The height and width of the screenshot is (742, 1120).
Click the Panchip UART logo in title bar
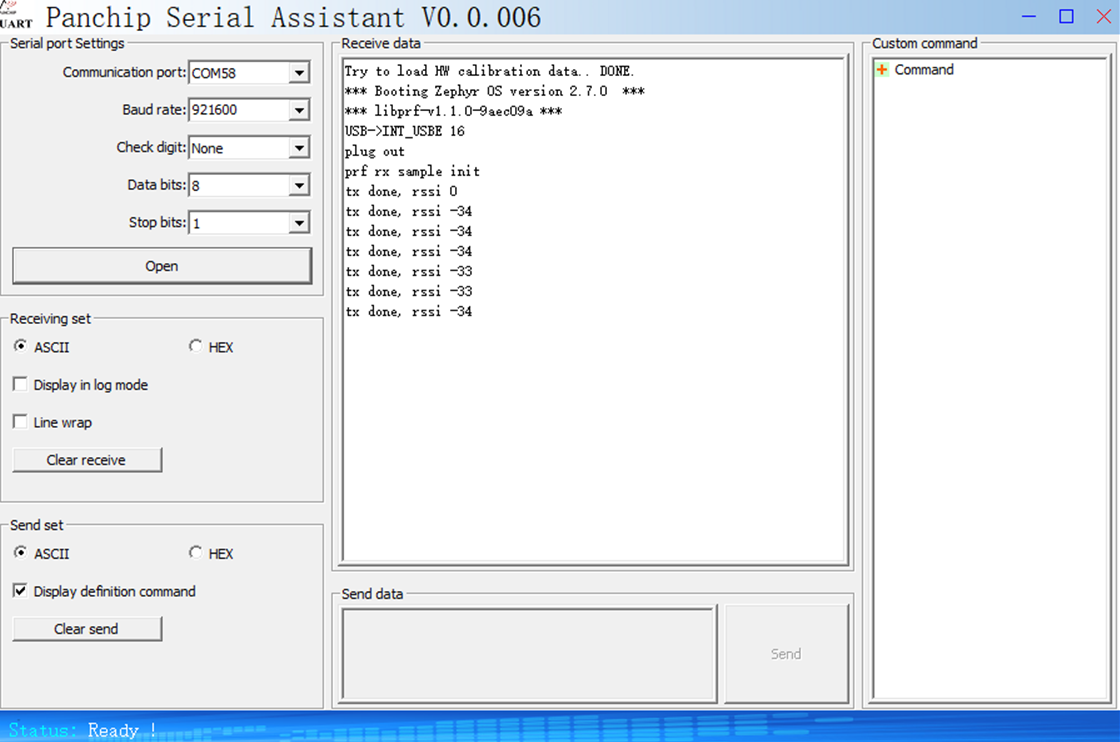click(x=16, y=14)
